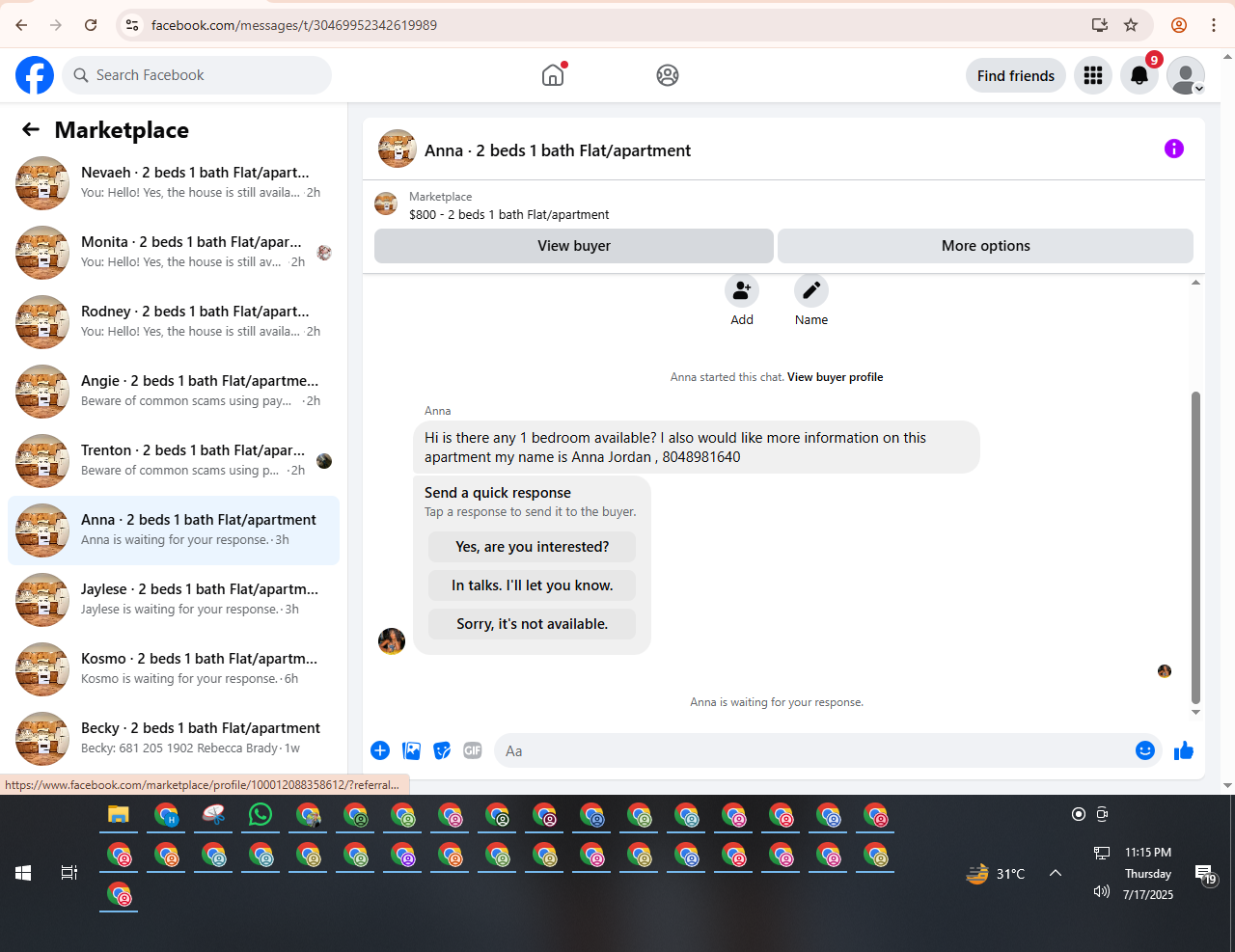Go to Facebook Home icon
Image resolution: width=1235 pixels, height=952 pixels.
[553, 75]
